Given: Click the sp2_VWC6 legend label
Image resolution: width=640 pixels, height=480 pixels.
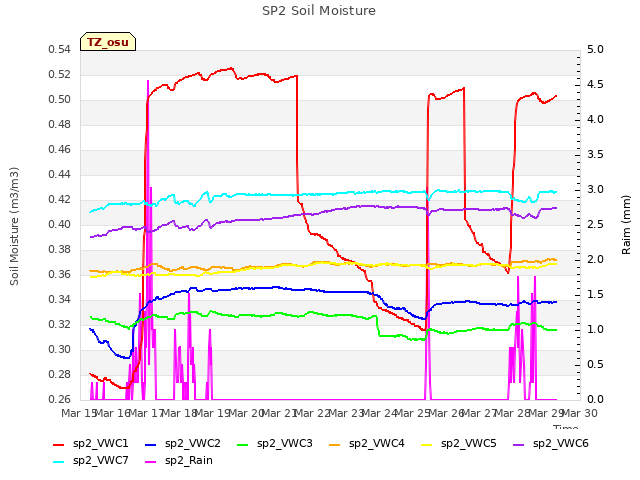Looking at the screenshot, I should pyautogui.click(x=560, y=443).
